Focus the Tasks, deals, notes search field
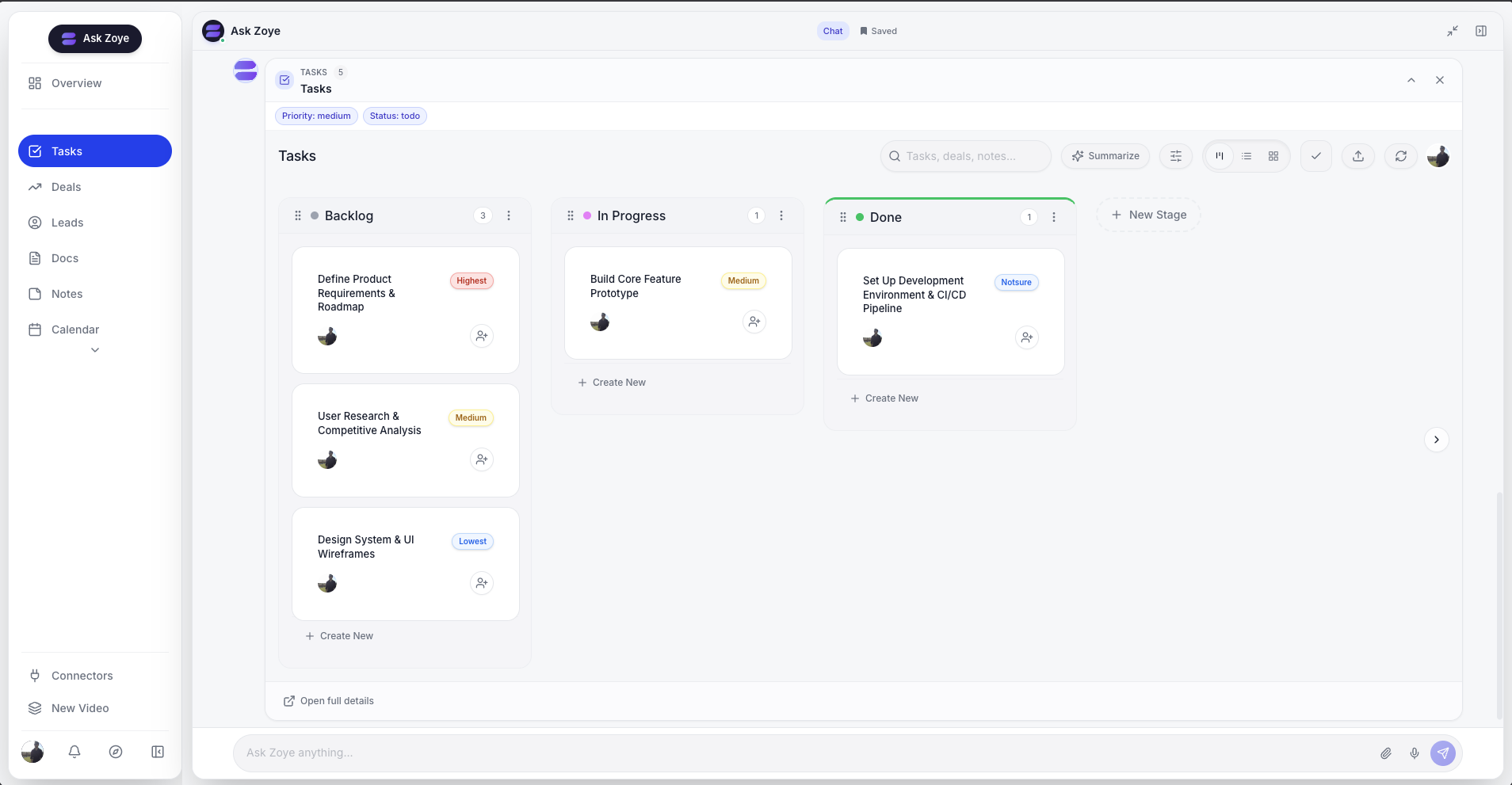This screenshot has height=785, width=1512. point(965,156)
